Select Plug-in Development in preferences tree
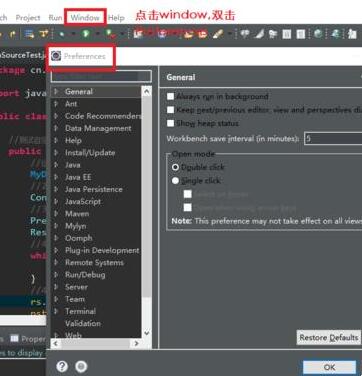Screen dimensions: 362x376 [102, 250]
